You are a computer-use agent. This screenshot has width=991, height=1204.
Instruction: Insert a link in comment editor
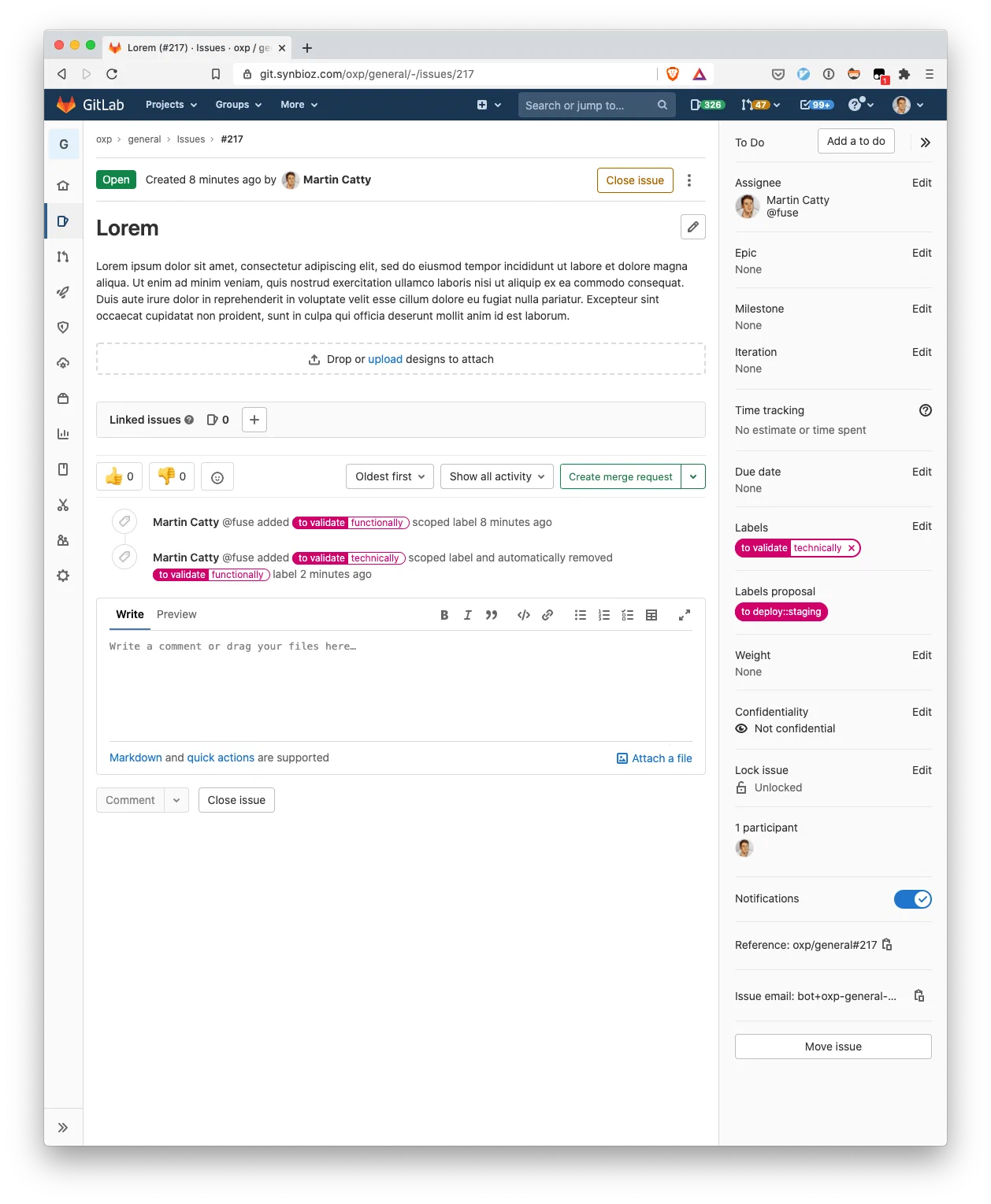coord(547,615)
